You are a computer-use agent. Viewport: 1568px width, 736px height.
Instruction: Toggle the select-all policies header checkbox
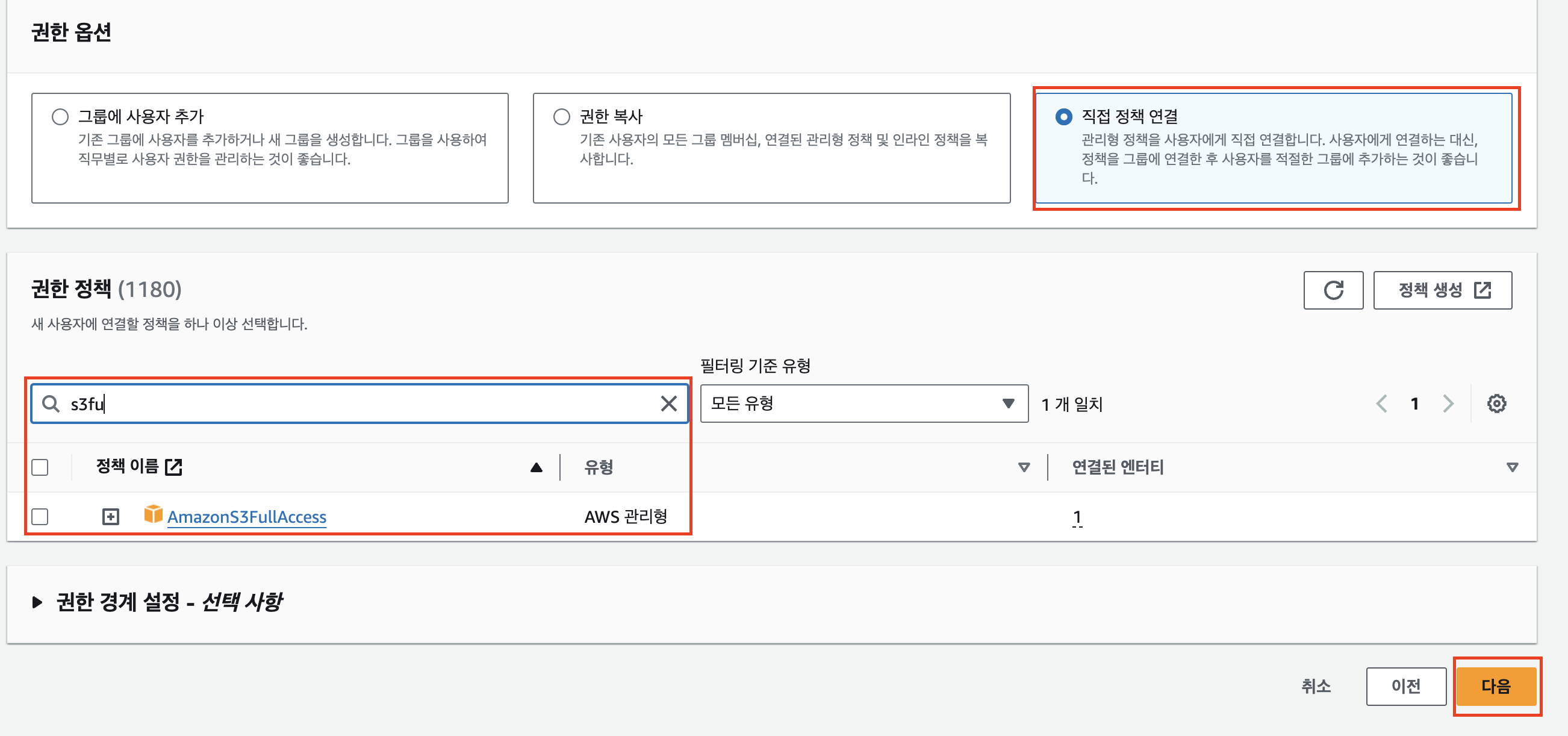(x=40, y=467)
